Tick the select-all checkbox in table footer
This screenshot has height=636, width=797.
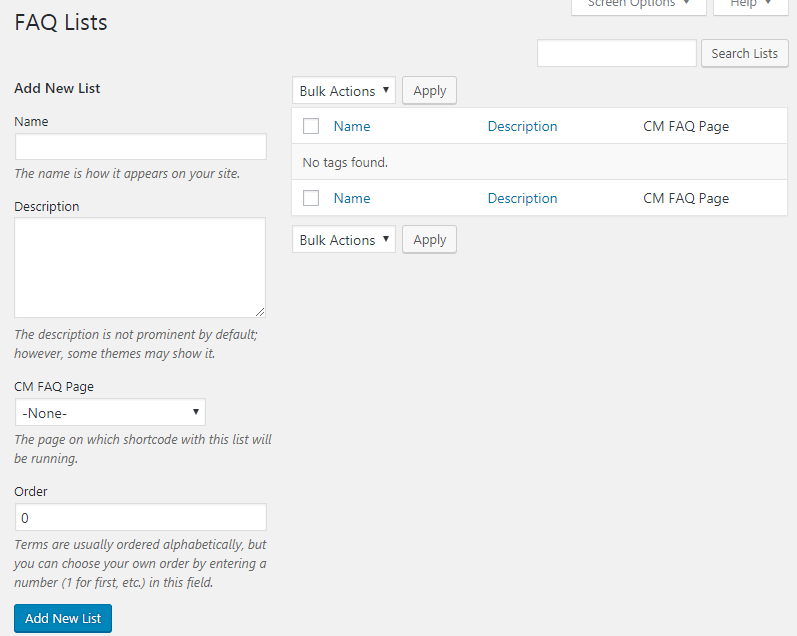tap(311, 198)
